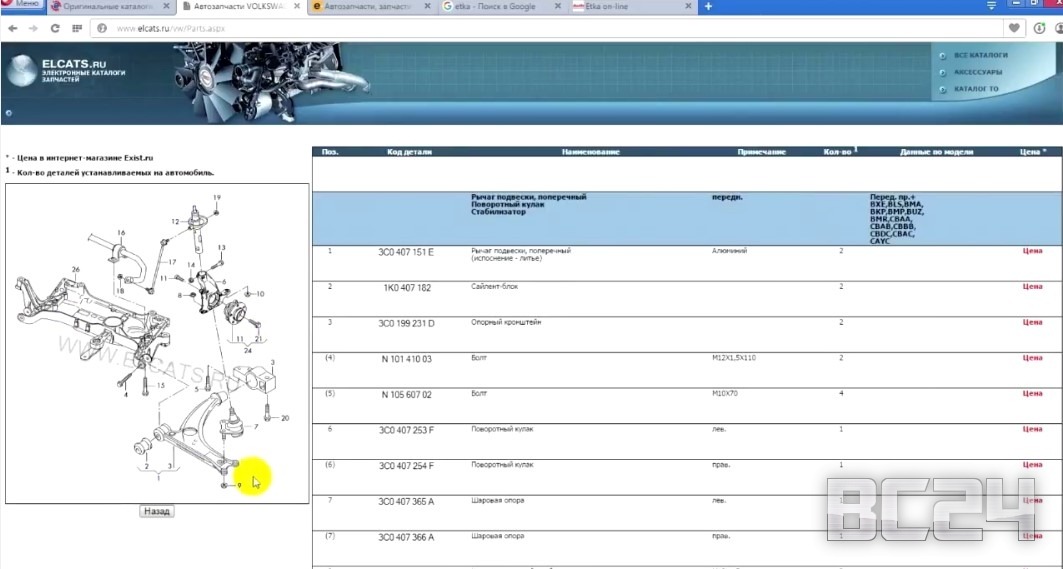Screen dimensions: 1063x569
Task: Open new tab with plus button
Action: point(708,7)
